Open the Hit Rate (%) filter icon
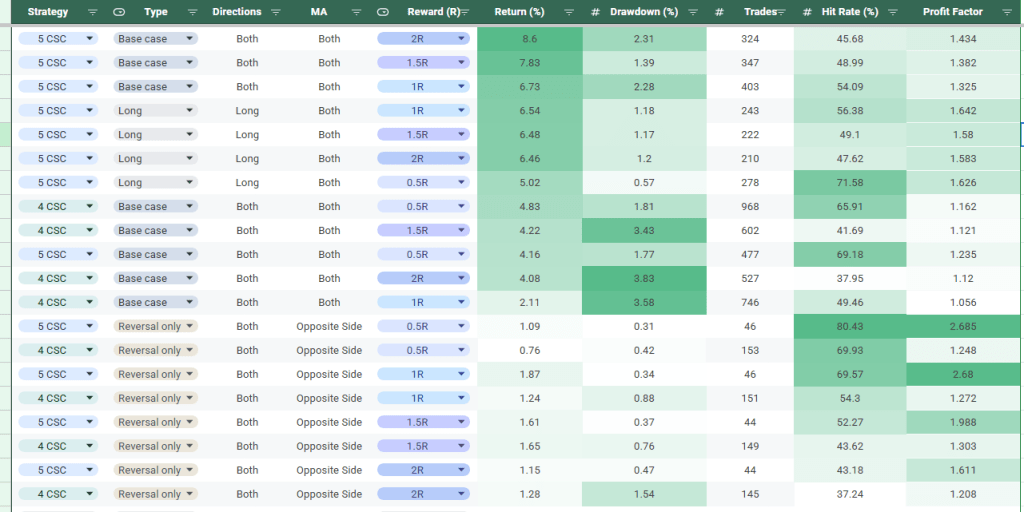This screenshot has height=512, width=1024. tap(894, 12)
